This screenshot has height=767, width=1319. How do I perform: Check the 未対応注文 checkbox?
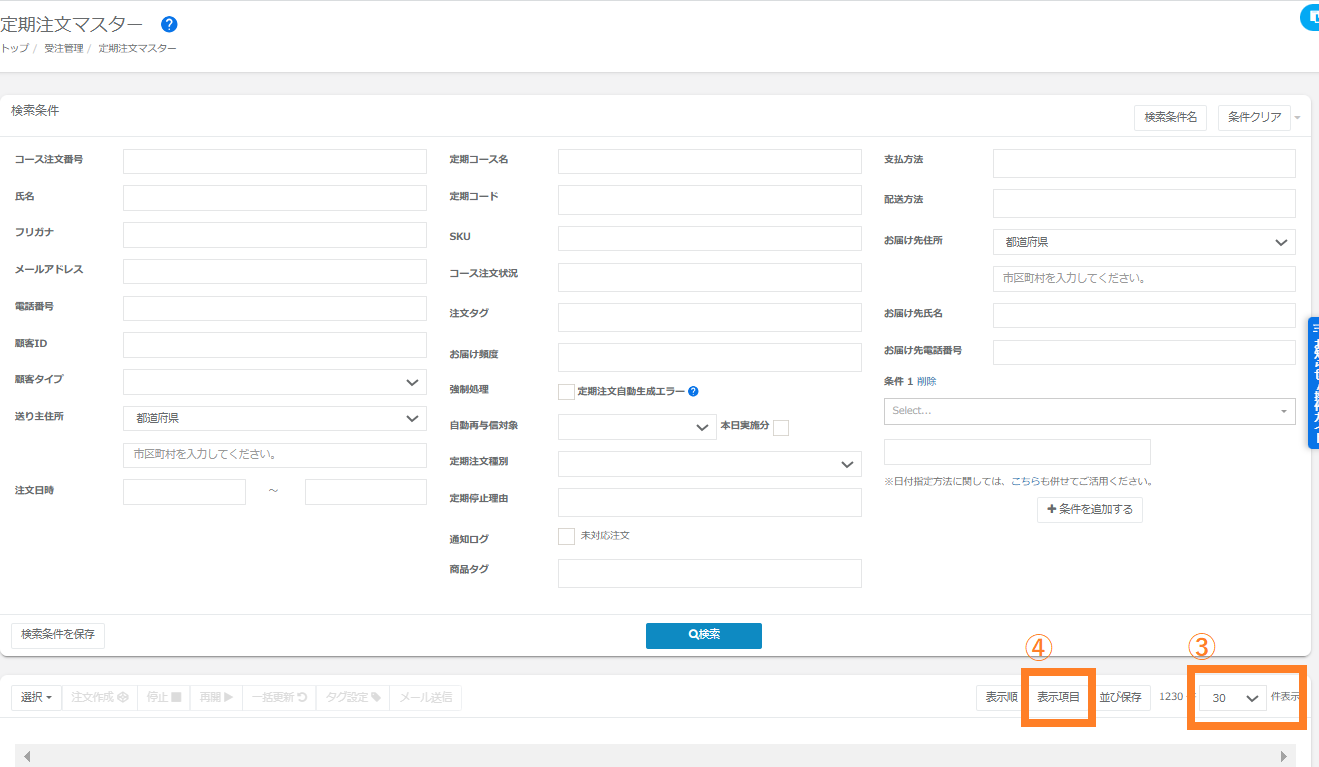pyautogui.click(x=566, y=536)
